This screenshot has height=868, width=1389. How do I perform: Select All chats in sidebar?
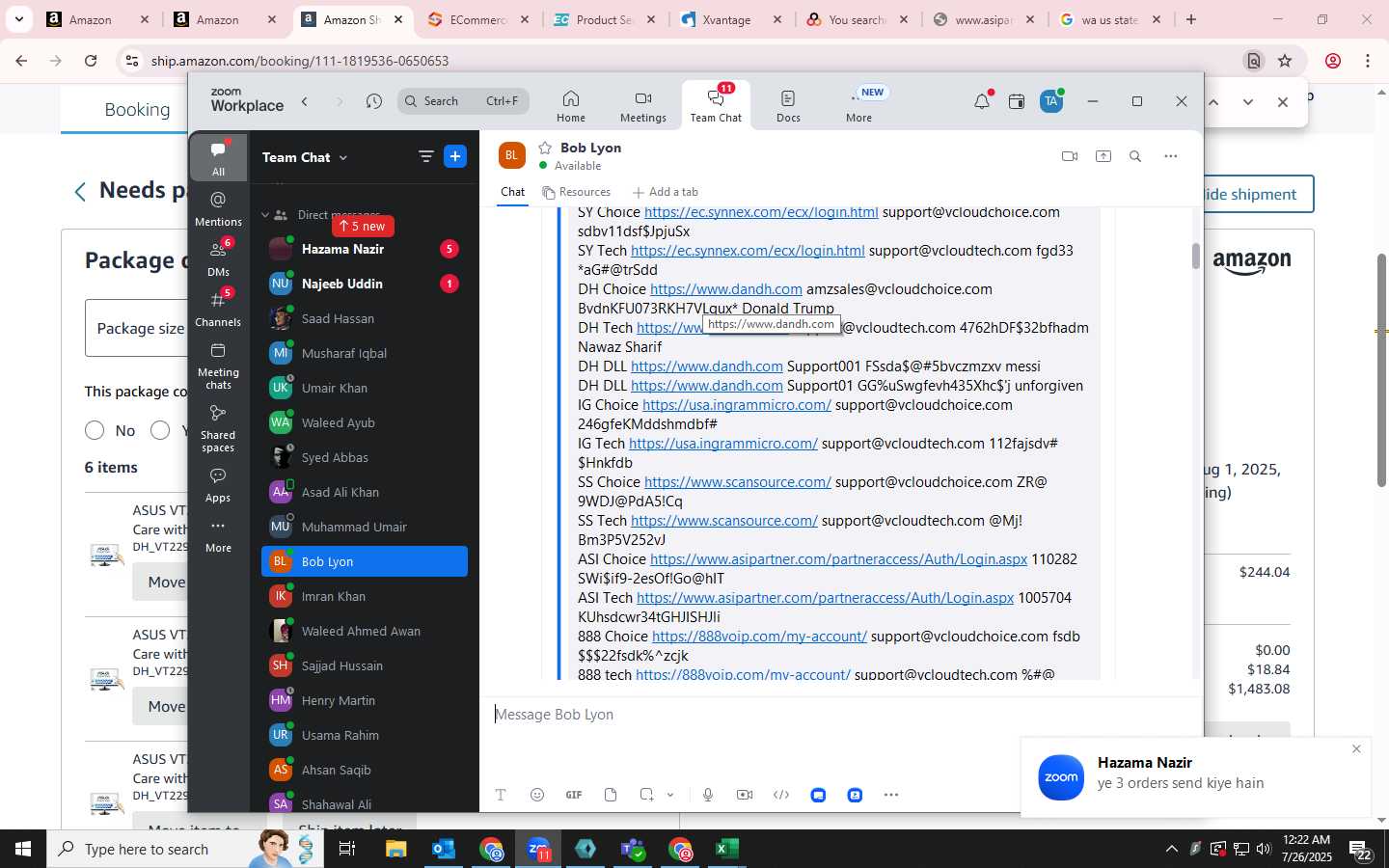pyautogui.click(x=219, y=157)
